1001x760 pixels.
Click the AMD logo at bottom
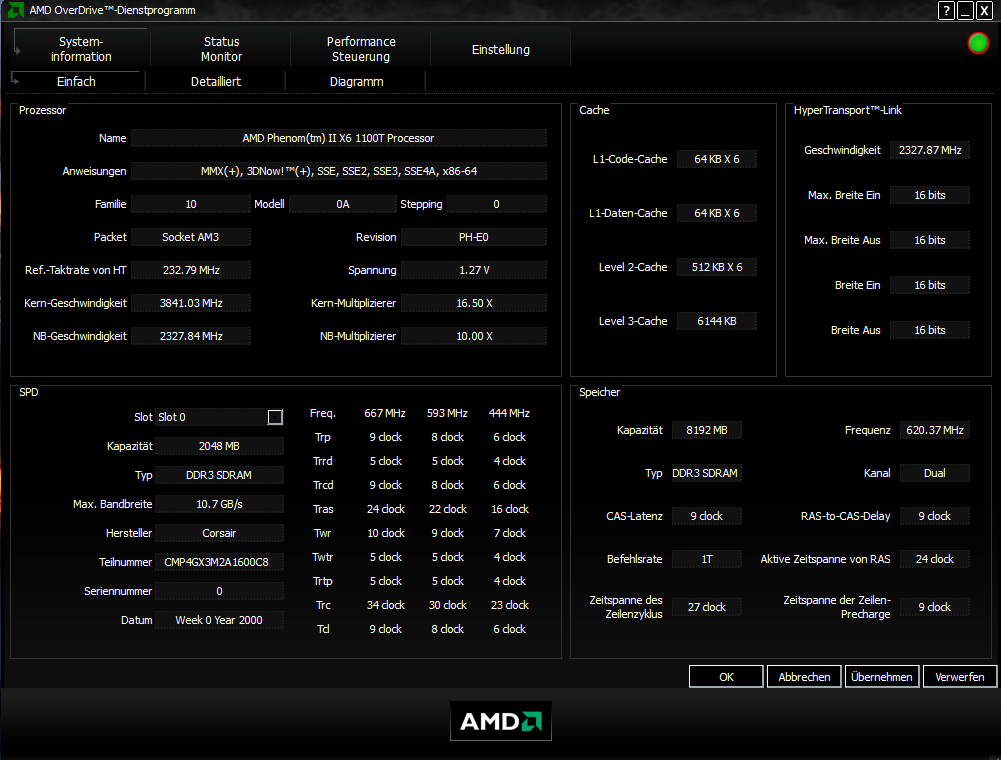[500, 721]
